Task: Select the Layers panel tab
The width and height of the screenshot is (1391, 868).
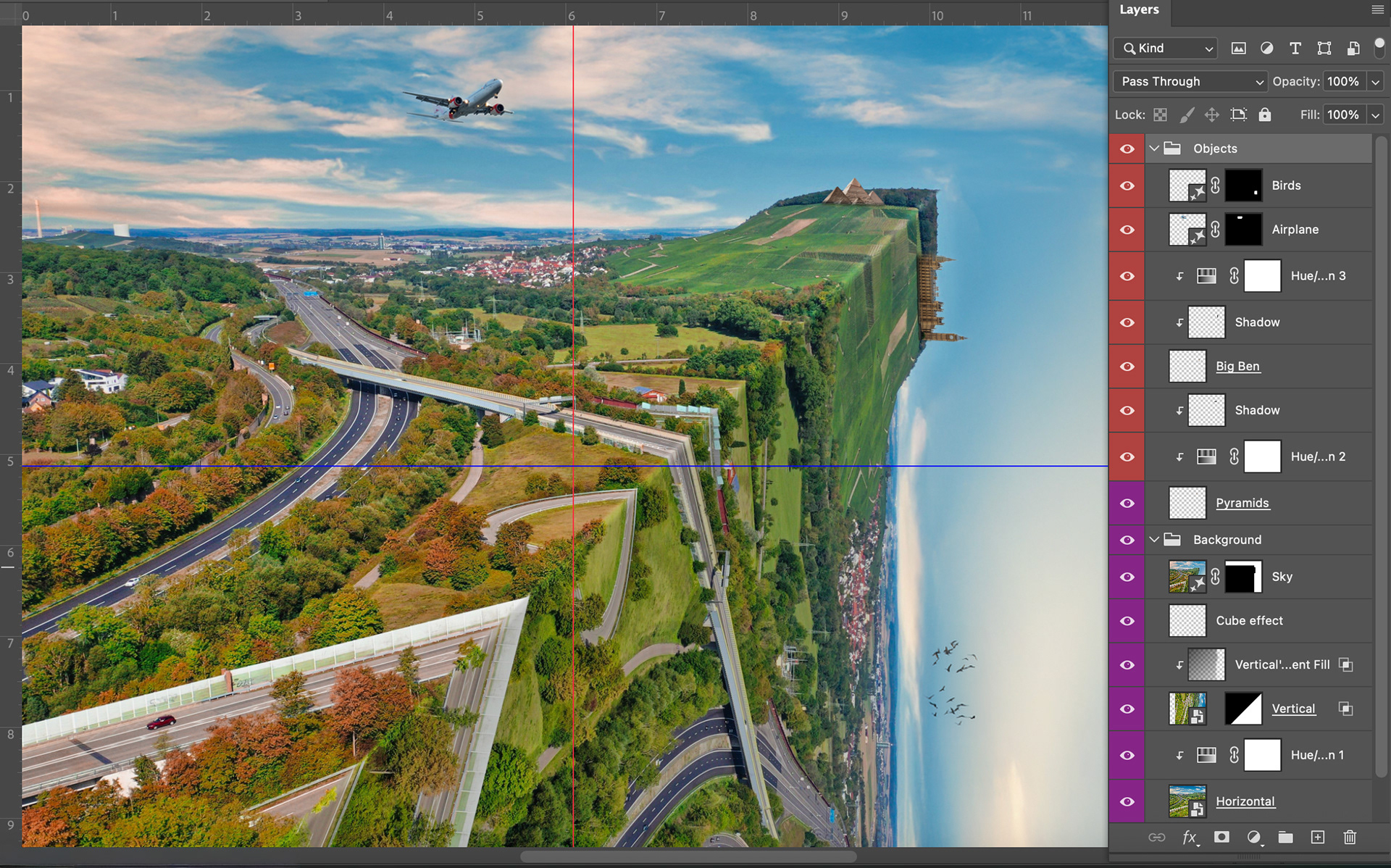Action: coord(1139,10)
